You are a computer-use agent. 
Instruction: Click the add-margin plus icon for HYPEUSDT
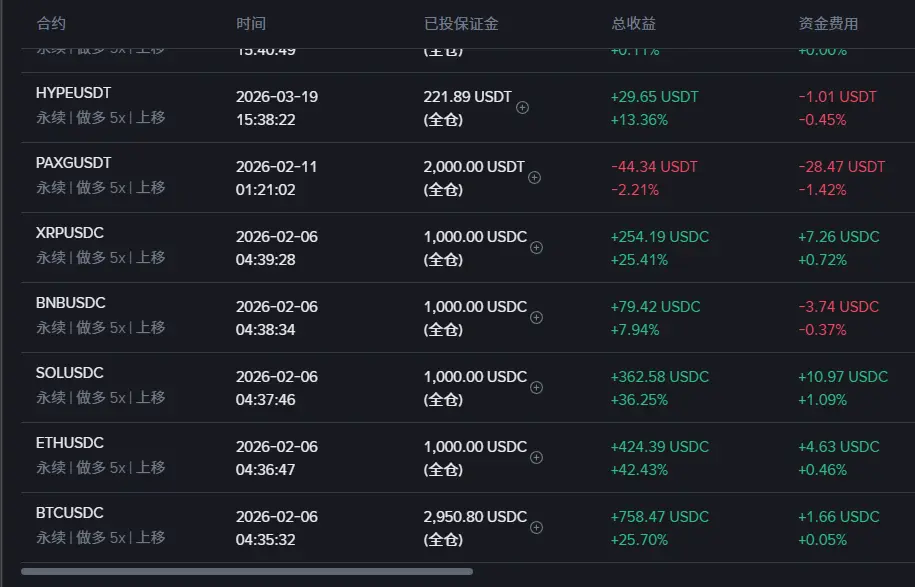[x=522, y=107]
